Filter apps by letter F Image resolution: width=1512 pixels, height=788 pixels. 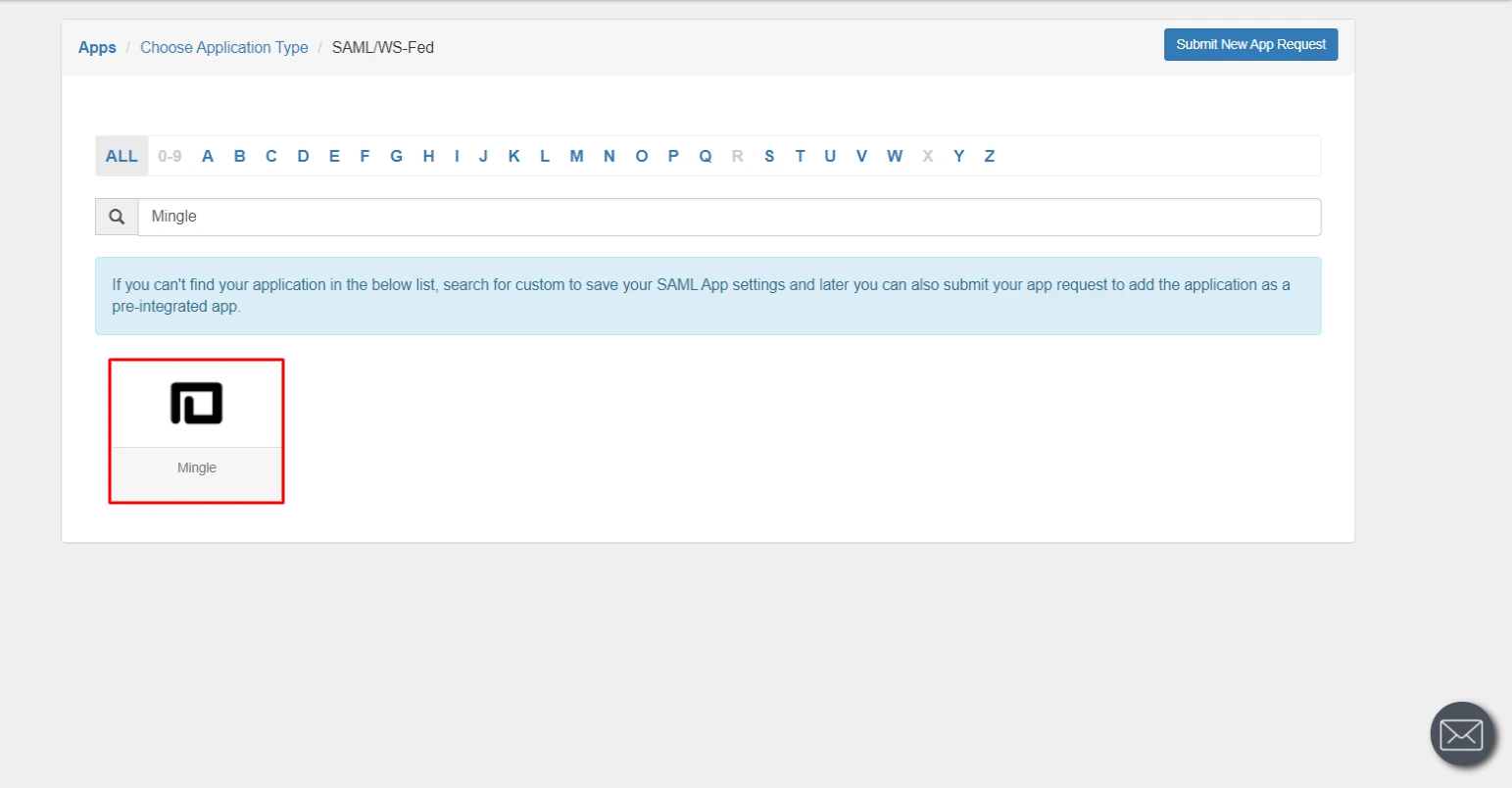click(366, 156)
